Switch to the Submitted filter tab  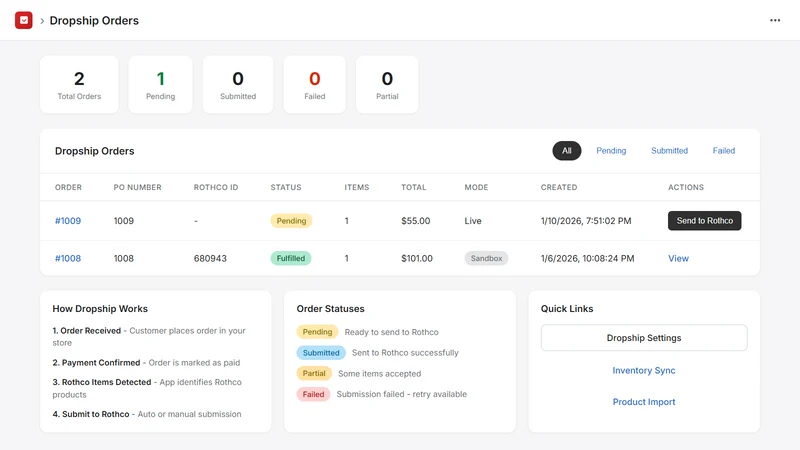[669, 151]
